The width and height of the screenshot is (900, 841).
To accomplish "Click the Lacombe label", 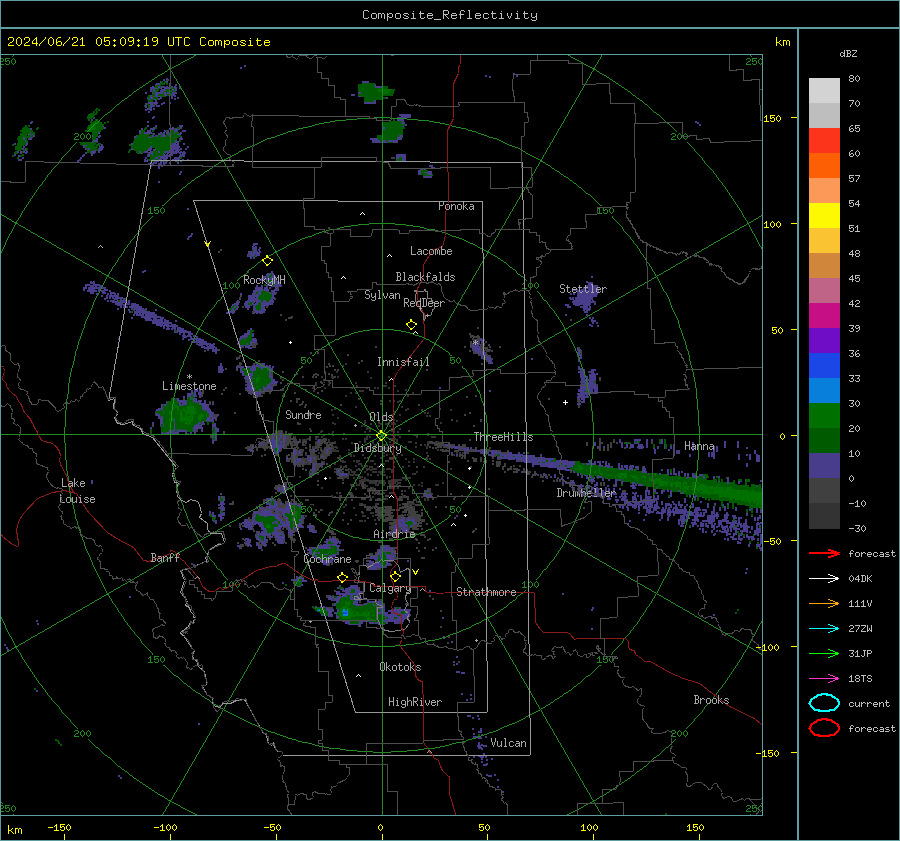I will pyautogui.click(x=430, y=251).
